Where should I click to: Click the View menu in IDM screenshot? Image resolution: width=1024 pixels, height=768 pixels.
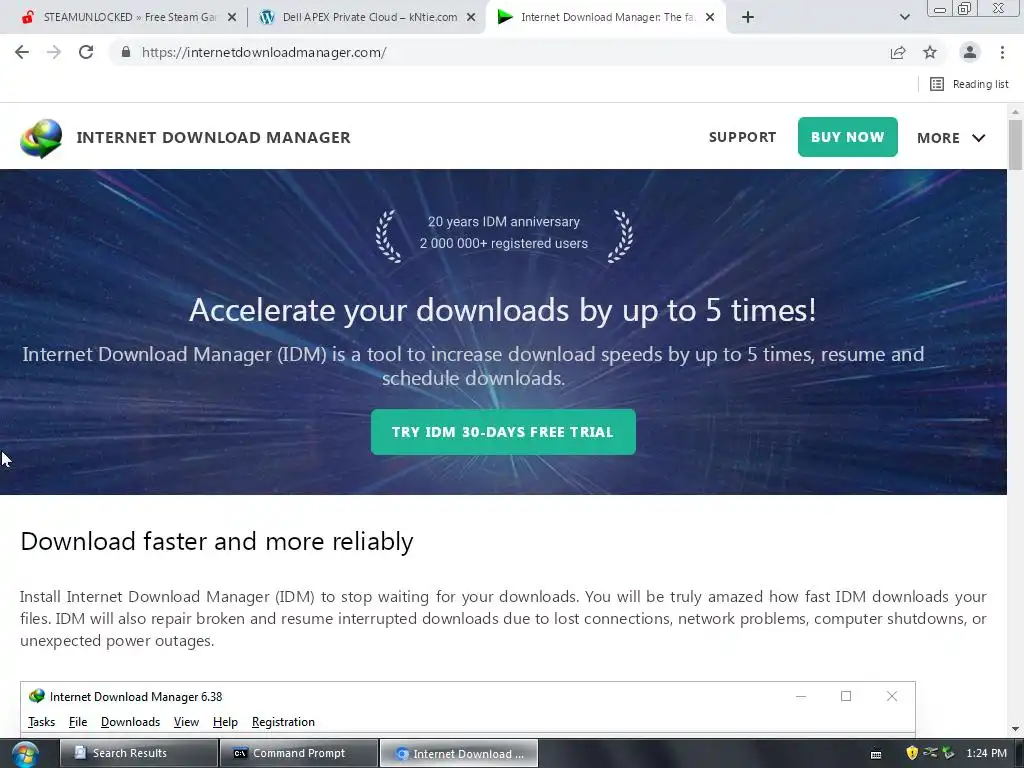(186, 722)
